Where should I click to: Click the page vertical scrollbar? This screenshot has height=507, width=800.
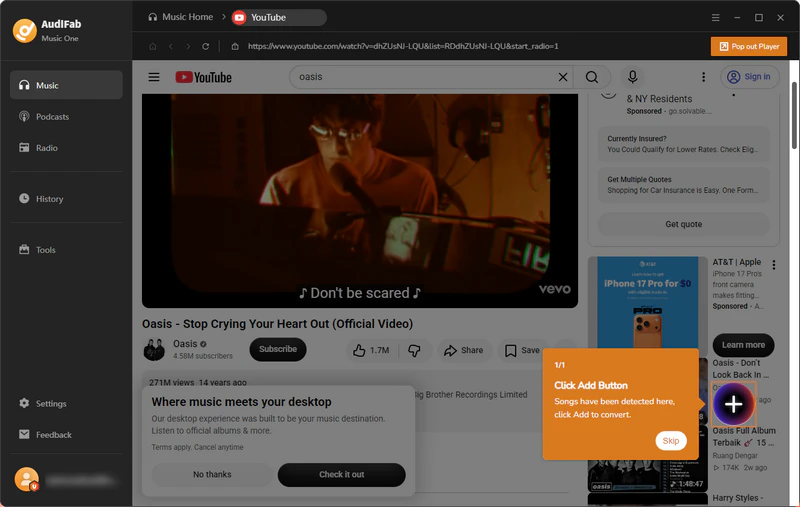click(x=794, y=115)
